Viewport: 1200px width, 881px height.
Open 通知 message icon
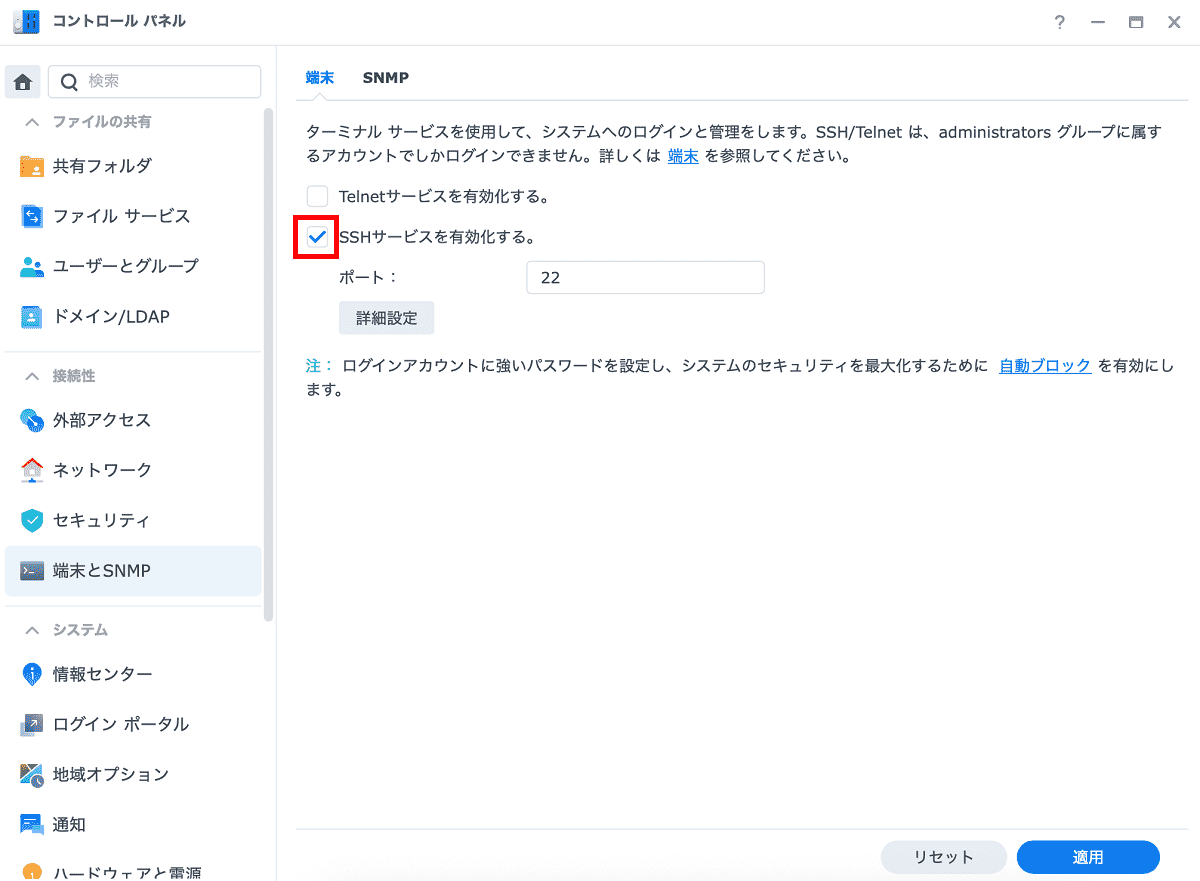click(x=32, y=825)
